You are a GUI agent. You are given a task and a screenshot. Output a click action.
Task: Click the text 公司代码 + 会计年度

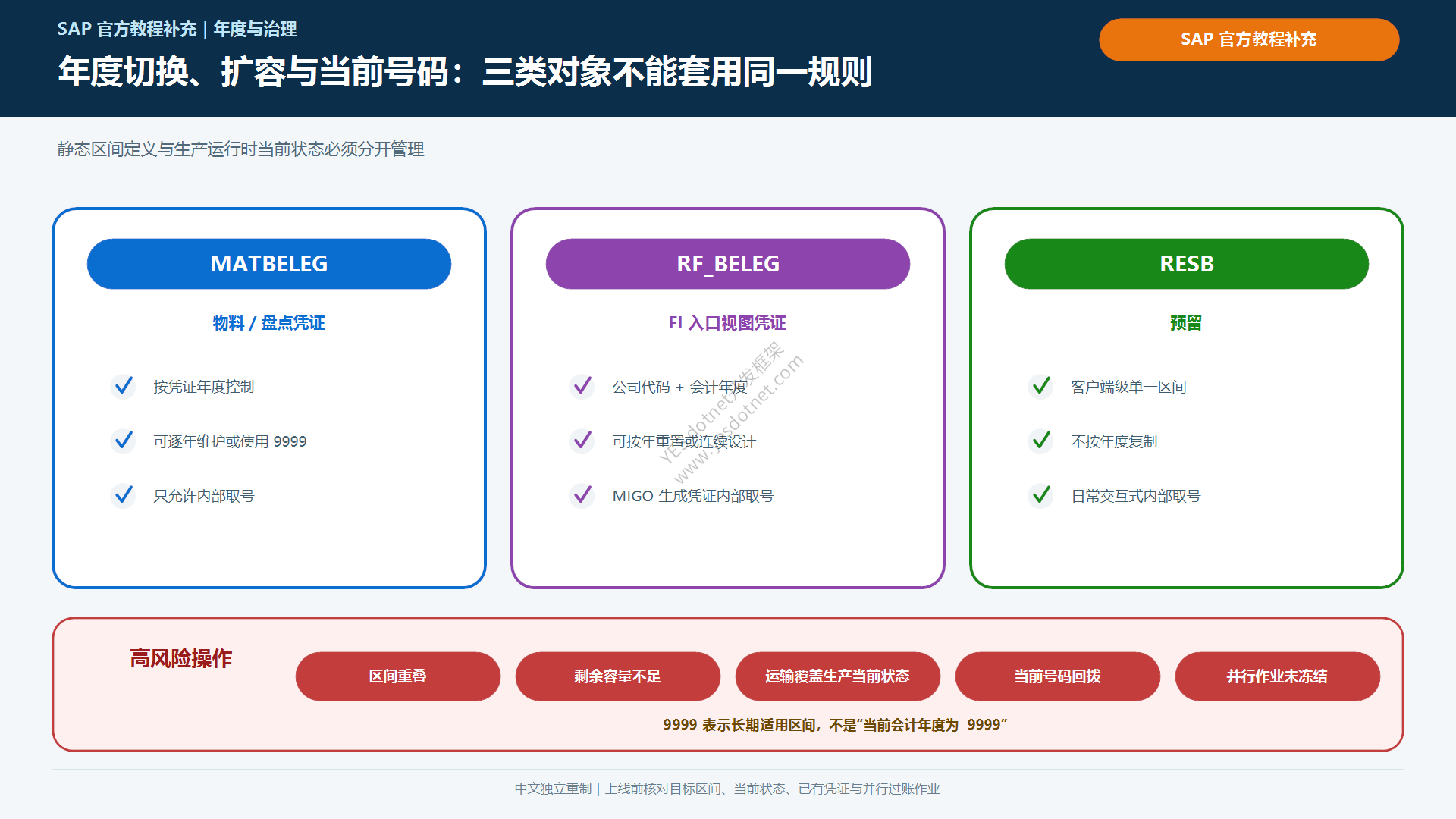tap(679, 387)
